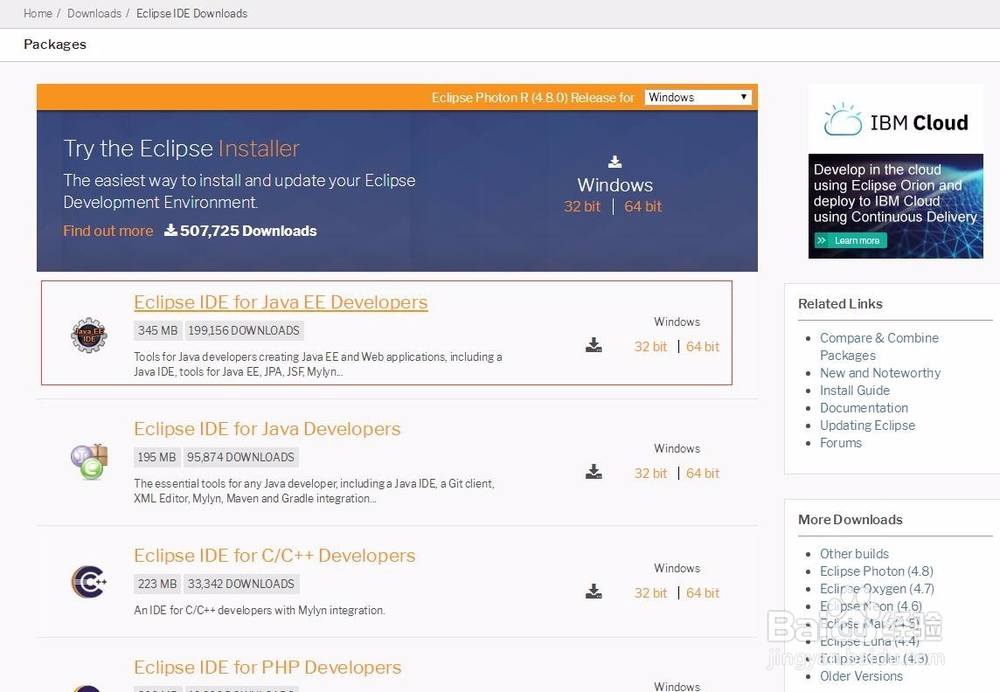
Task: Select 32 bit for C/C++ Developers
Action: click(x=651, y=593)
